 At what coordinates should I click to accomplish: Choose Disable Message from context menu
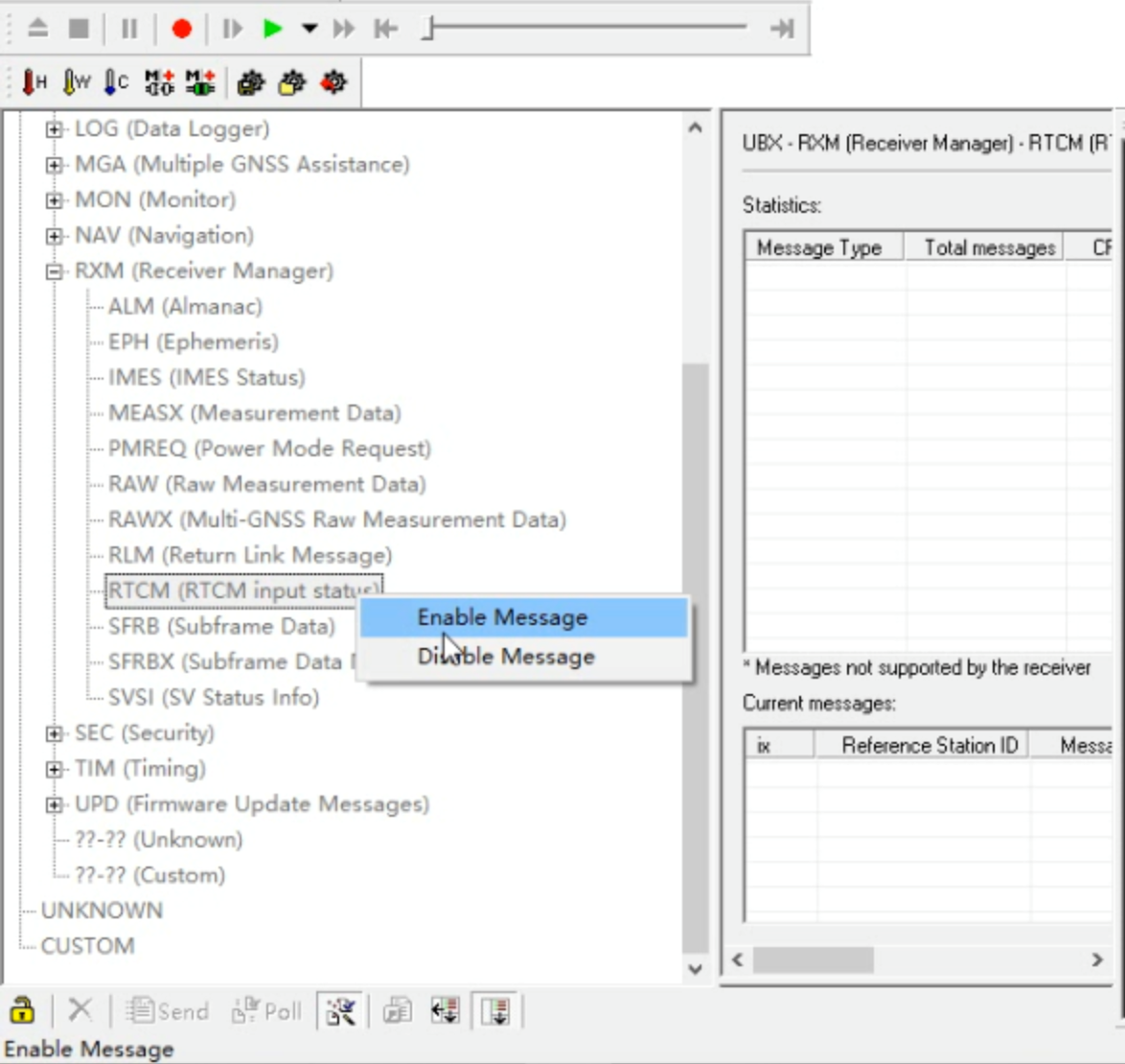click(x=506, y=657)
